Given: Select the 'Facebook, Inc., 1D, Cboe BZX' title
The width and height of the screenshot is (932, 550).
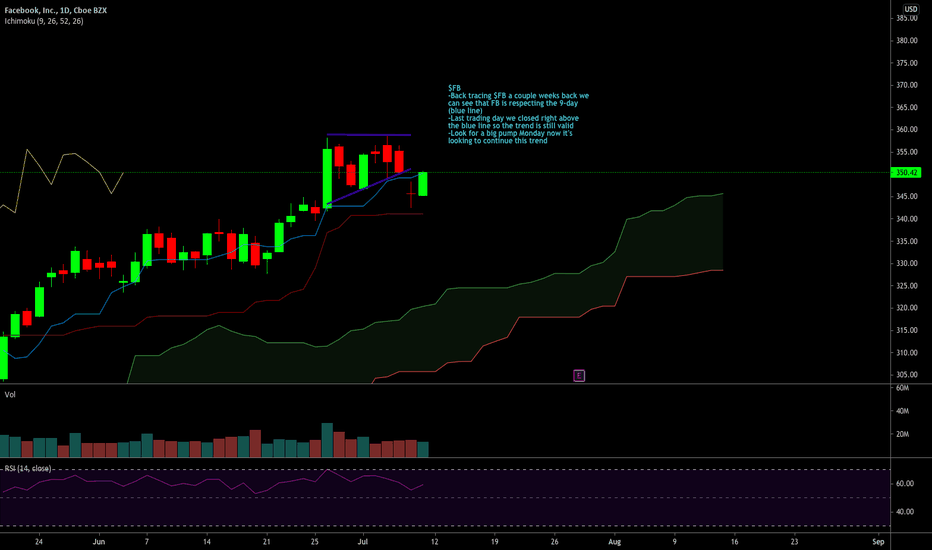Looking at the screenshot, I should (x=56, y=10).
